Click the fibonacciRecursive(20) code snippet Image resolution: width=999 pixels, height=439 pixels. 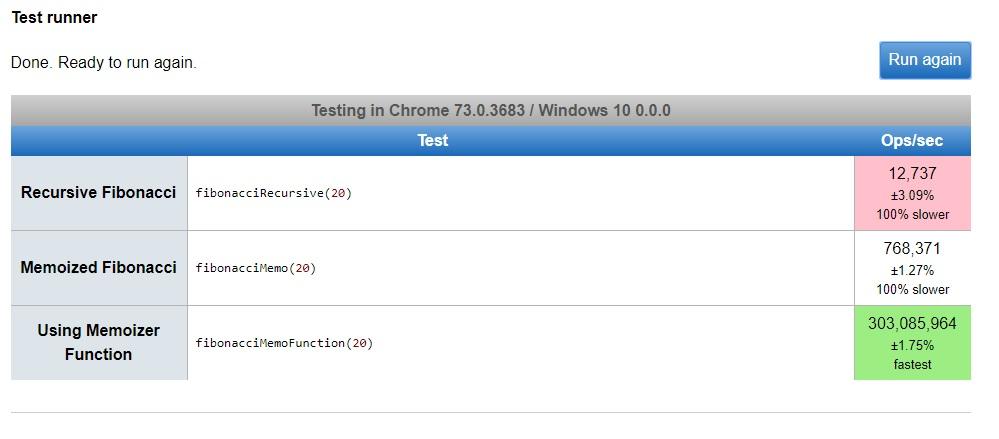(274, 193)
